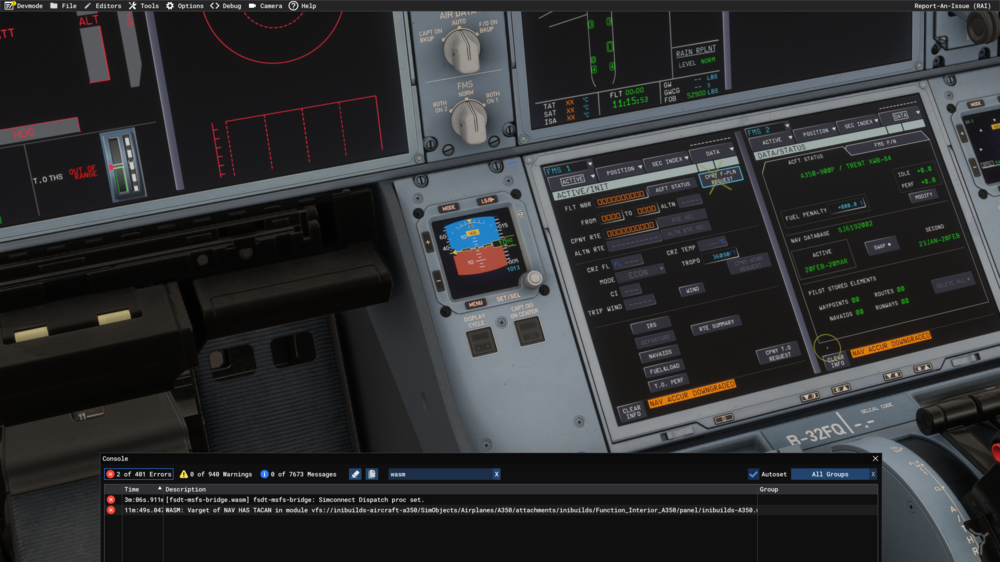This screenshot has height=562, width=1000.
Task: Turn the FMS selector knob
Action: [x=466, y=117]
